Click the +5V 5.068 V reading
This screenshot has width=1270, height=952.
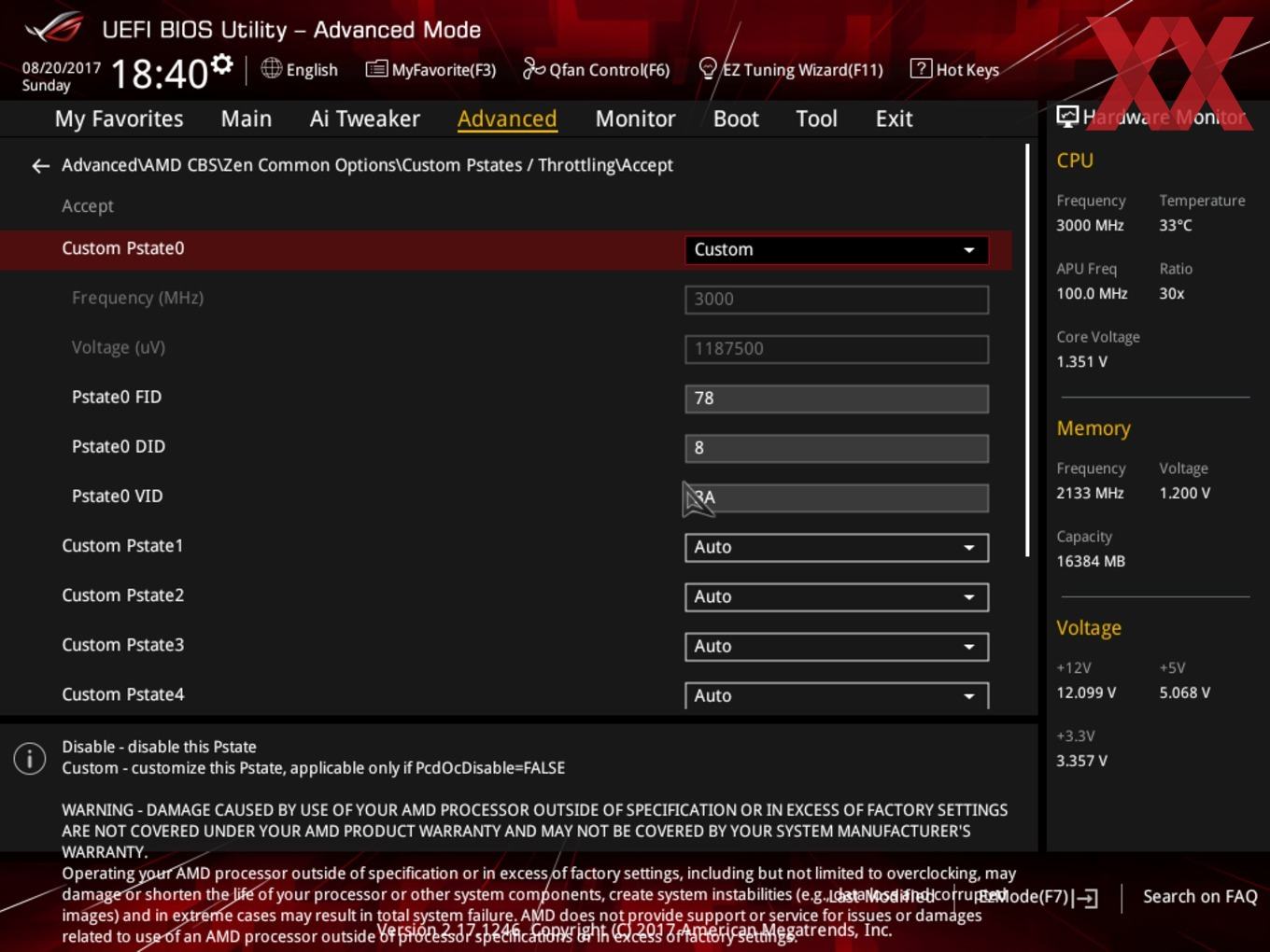pos(1185,693)
